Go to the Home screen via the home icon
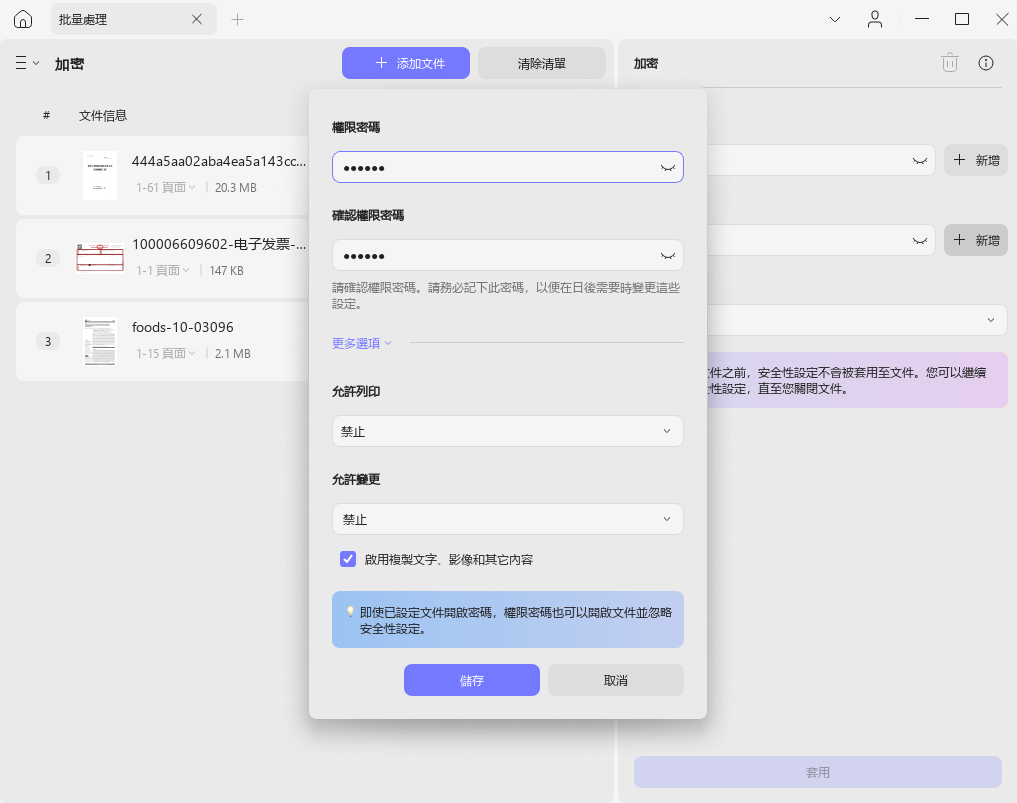Screen dimensions: 1017x803 [x=22, y=18]
